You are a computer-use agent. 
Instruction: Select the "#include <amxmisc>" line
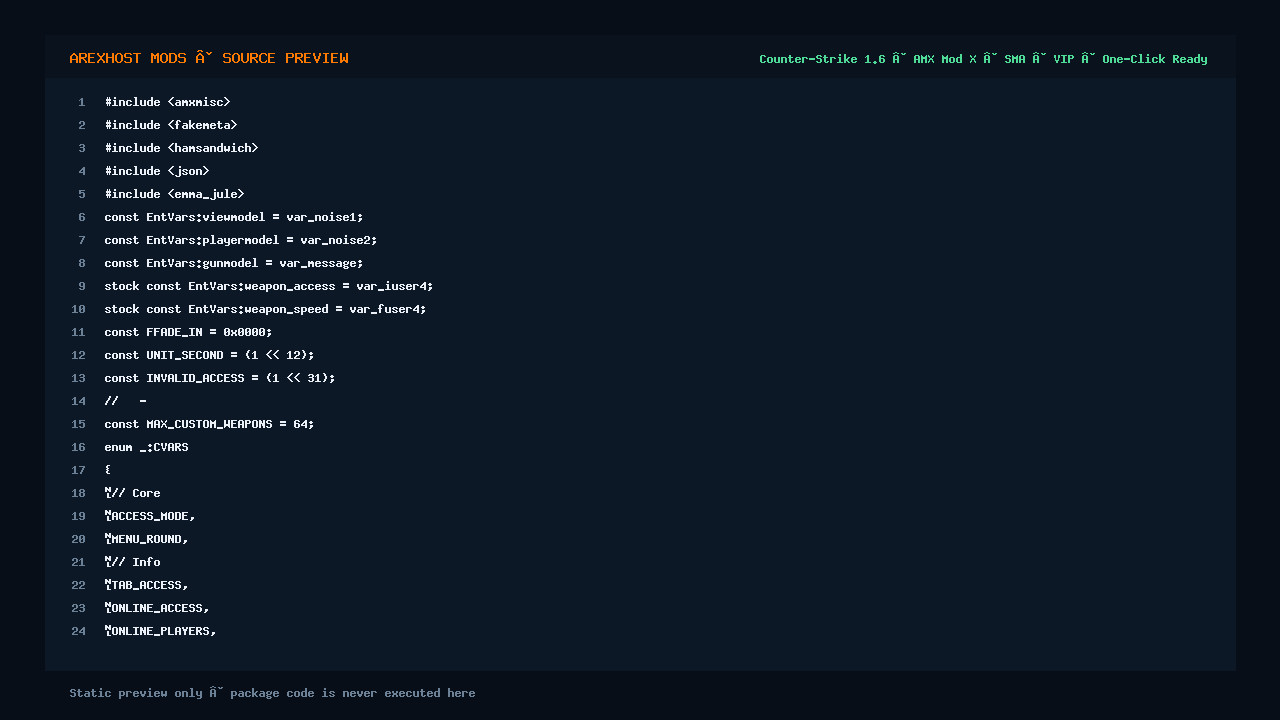click(x=168, y=102)
